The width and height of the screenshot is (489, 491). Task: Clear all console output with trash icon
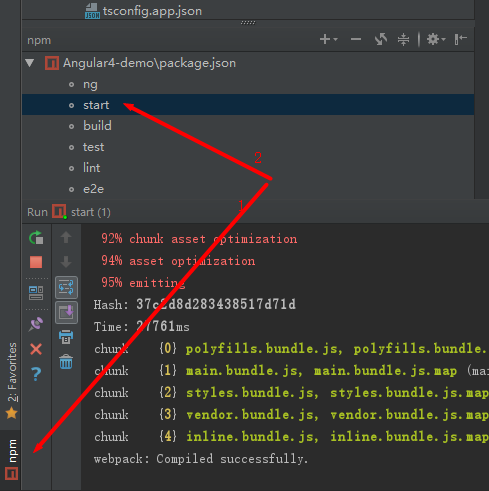(66, 362)
